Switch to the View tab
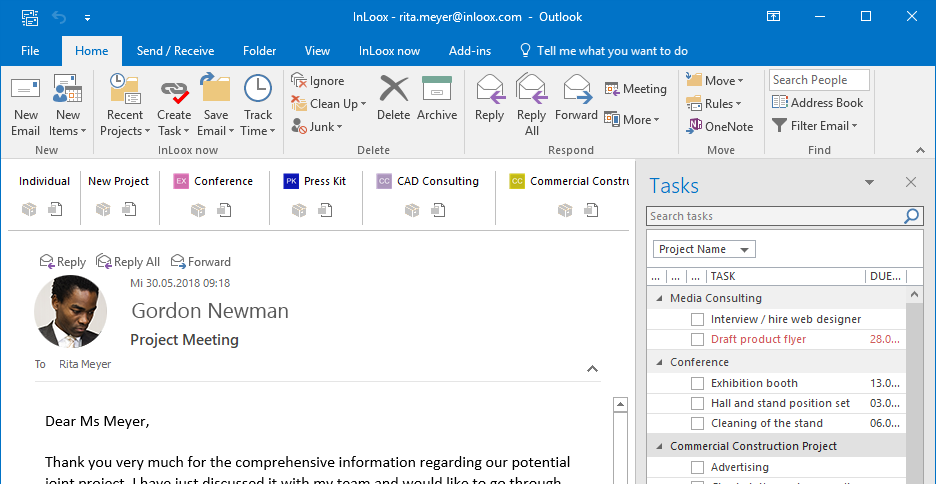This screenshot has height=484, width=936. pos(317,51)
